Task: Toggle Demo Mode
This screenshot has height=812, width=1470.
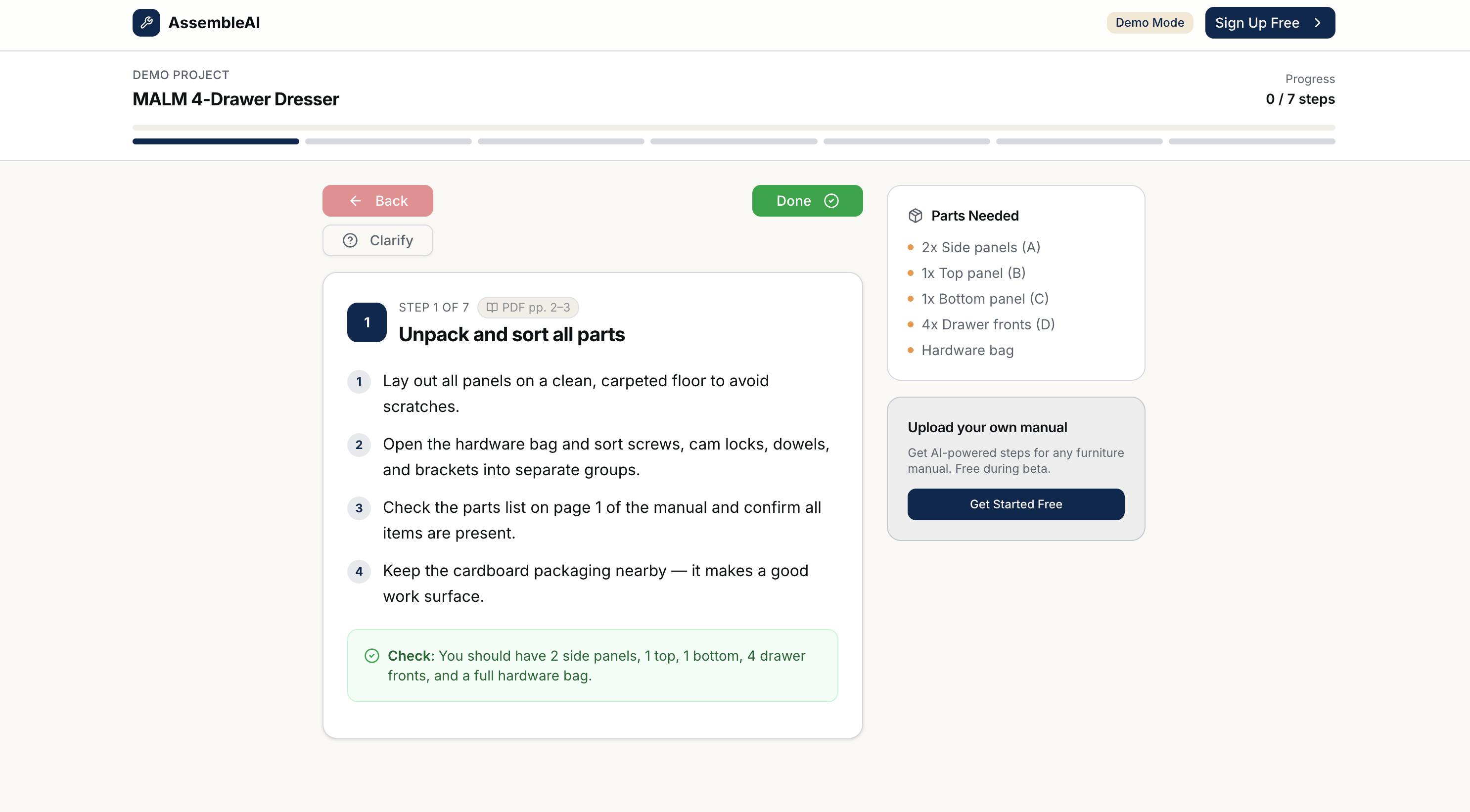Action: 1149,23
